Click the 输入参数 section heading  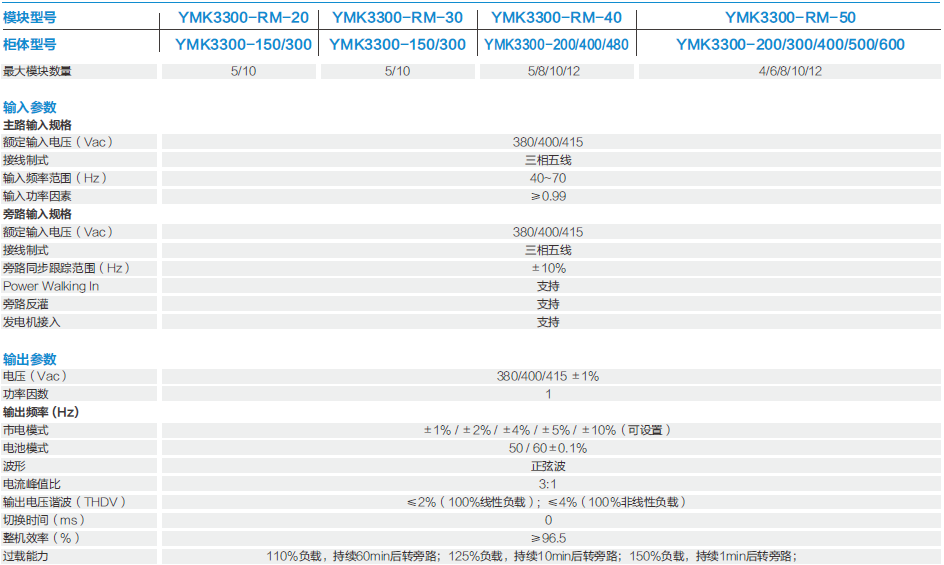coord(30,107)
